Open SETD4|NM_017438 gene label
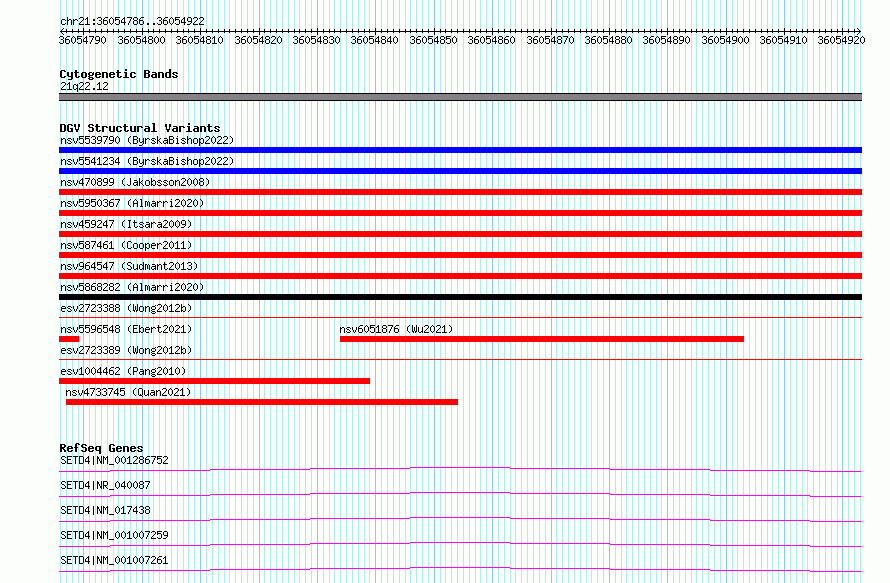890x583 pixels. coord(105,510)
